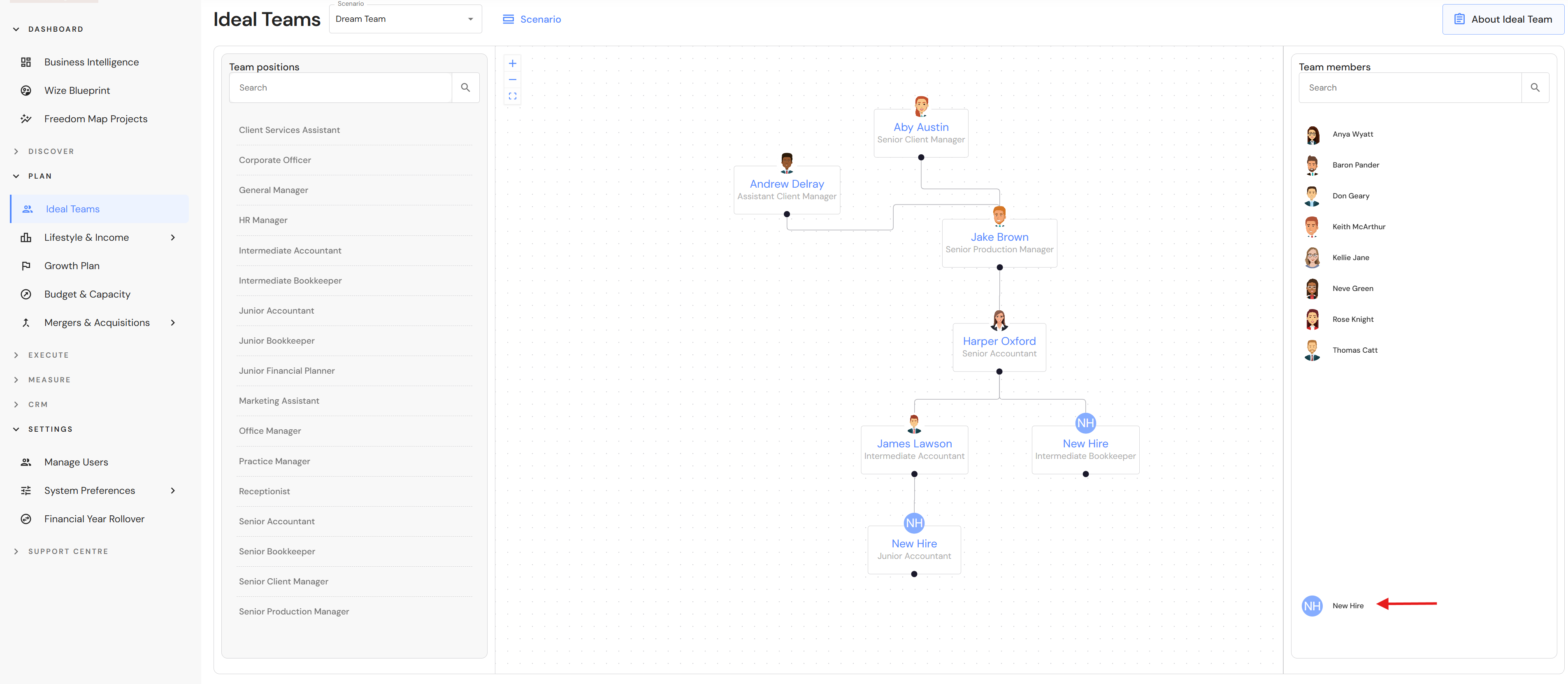The image size is (1568, 684).
Task: Click the zoom in plus icon
Action: tap(513, 63)
